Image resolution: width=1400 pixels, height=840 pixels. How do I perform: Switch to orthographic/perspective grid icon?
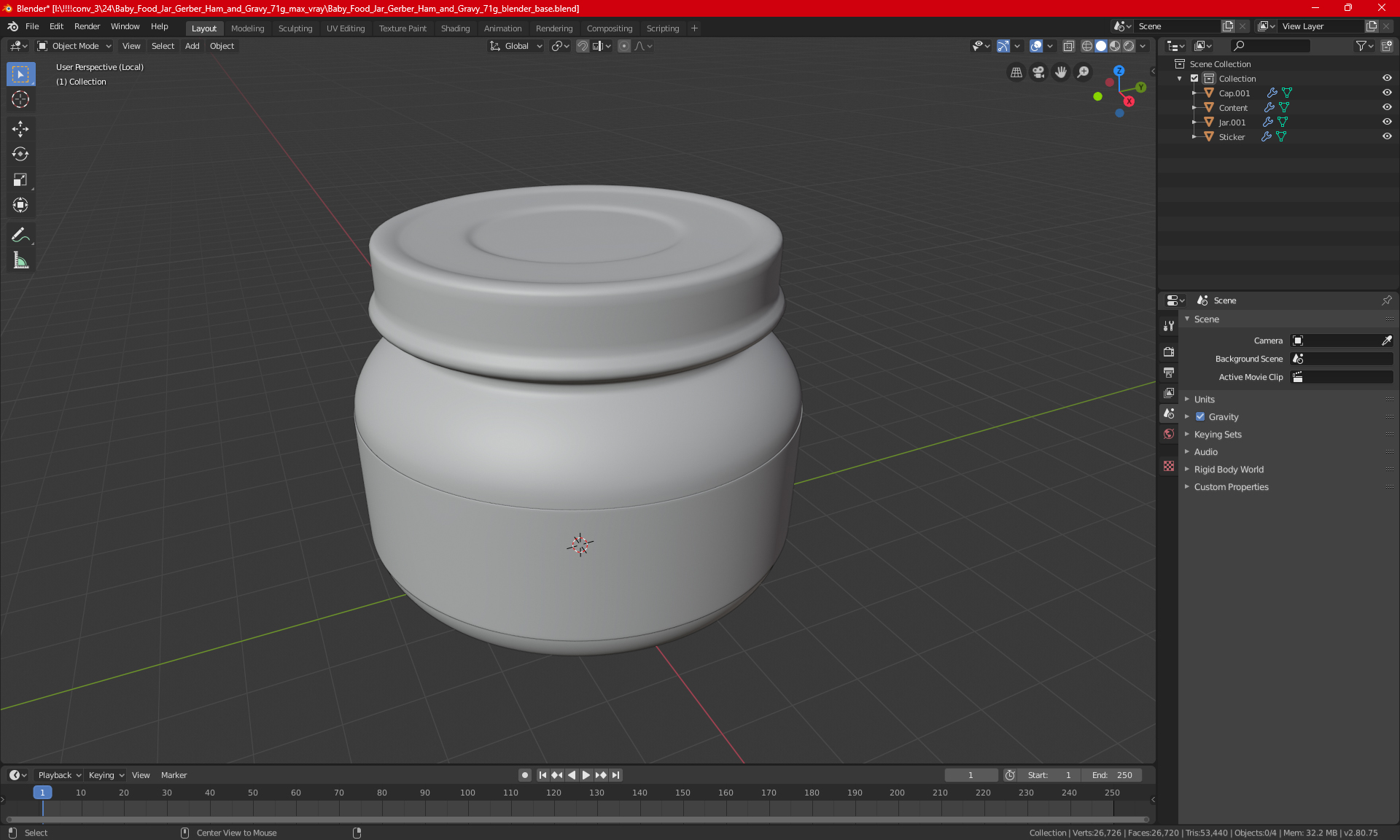click(x=1016, y=72)
